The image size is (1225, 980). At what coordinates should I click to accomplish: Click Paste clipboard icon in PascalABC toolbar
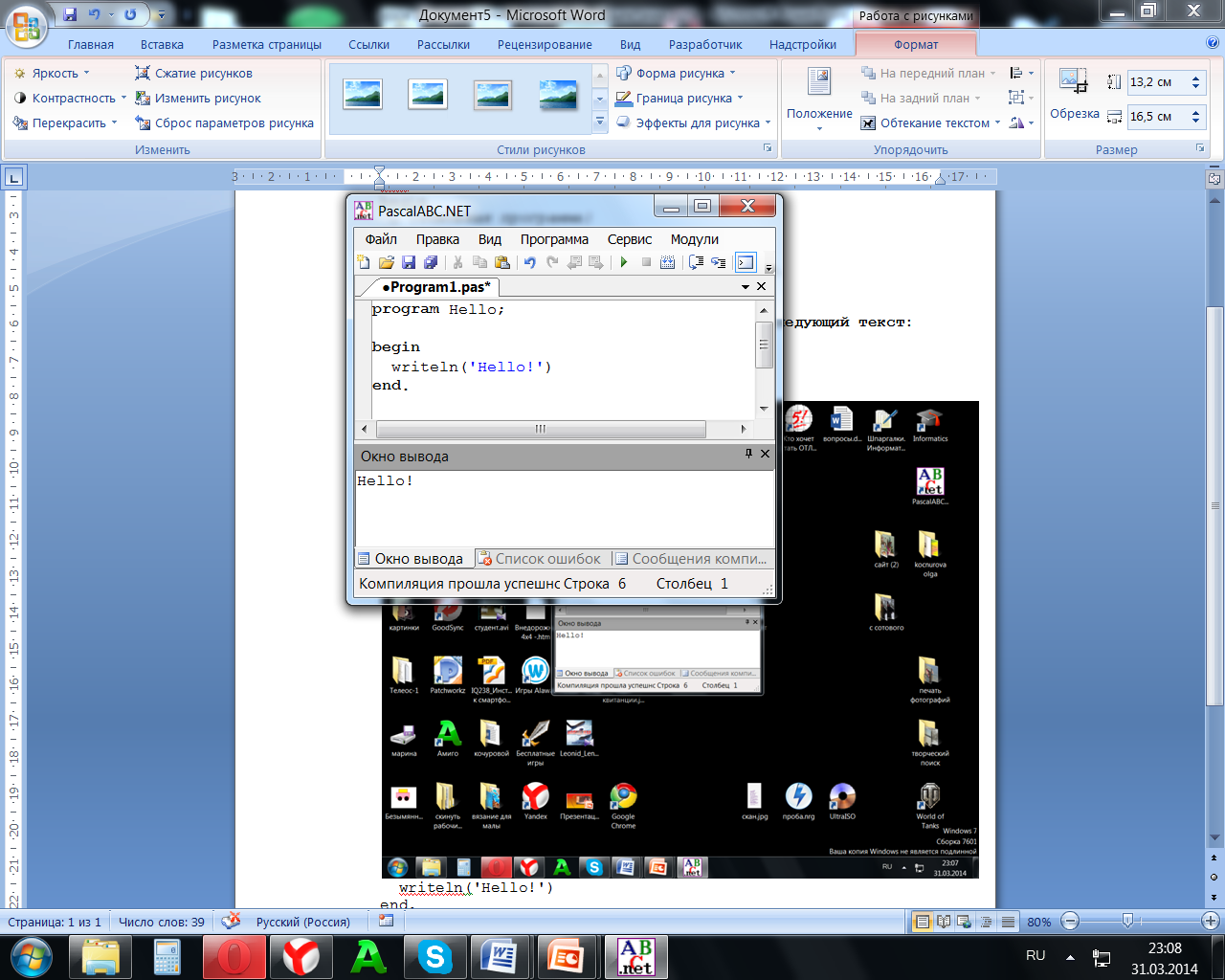point(502,262)
